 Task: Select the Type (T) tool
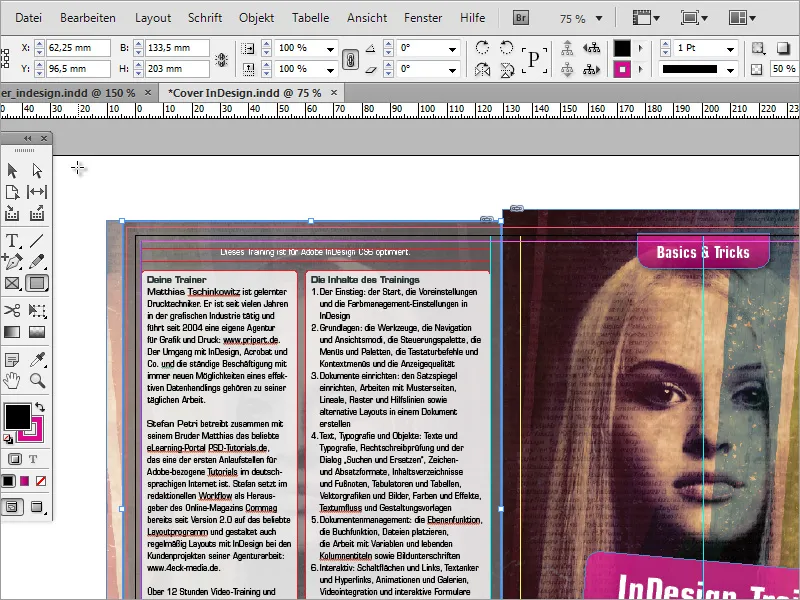click(x=12, y=240)
